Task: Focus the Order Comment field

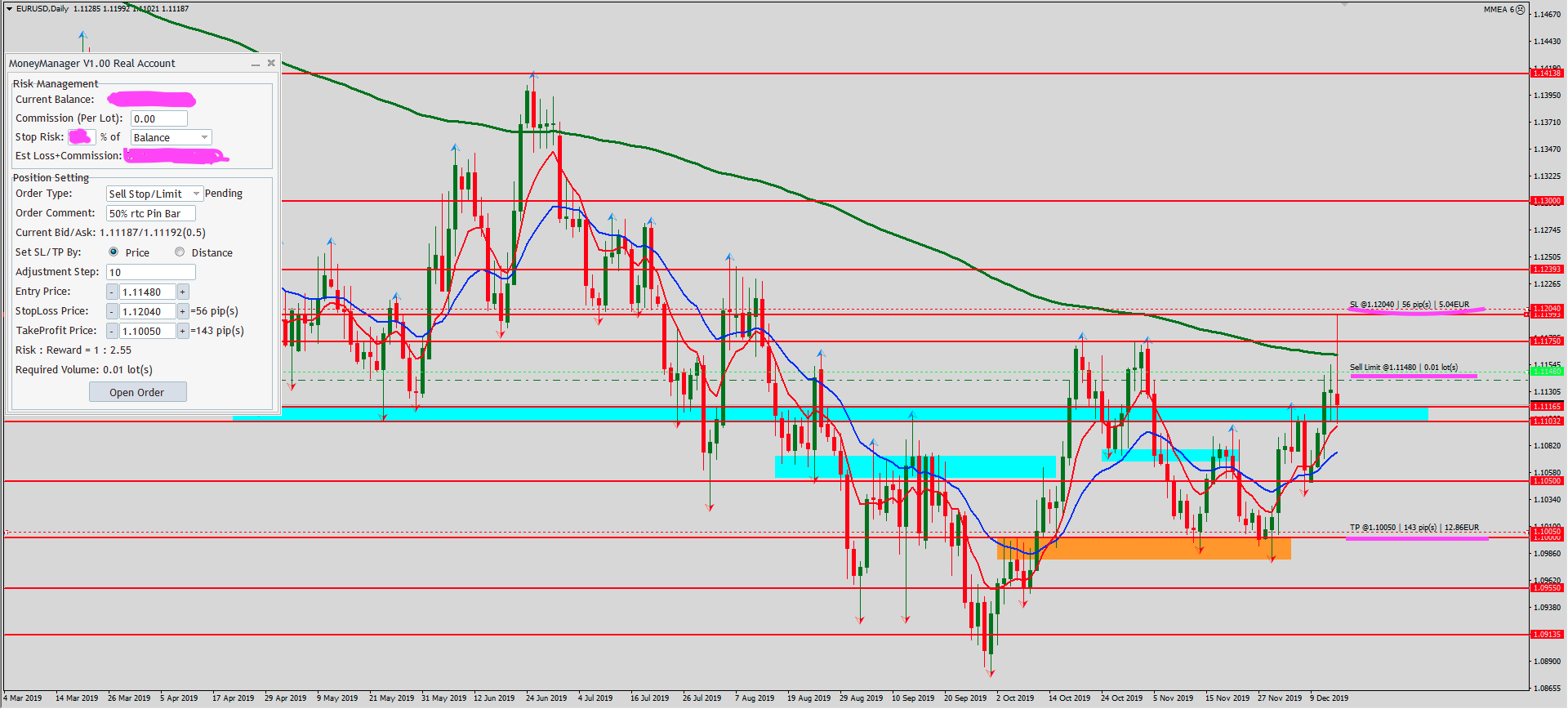Action: coord(151,213)
